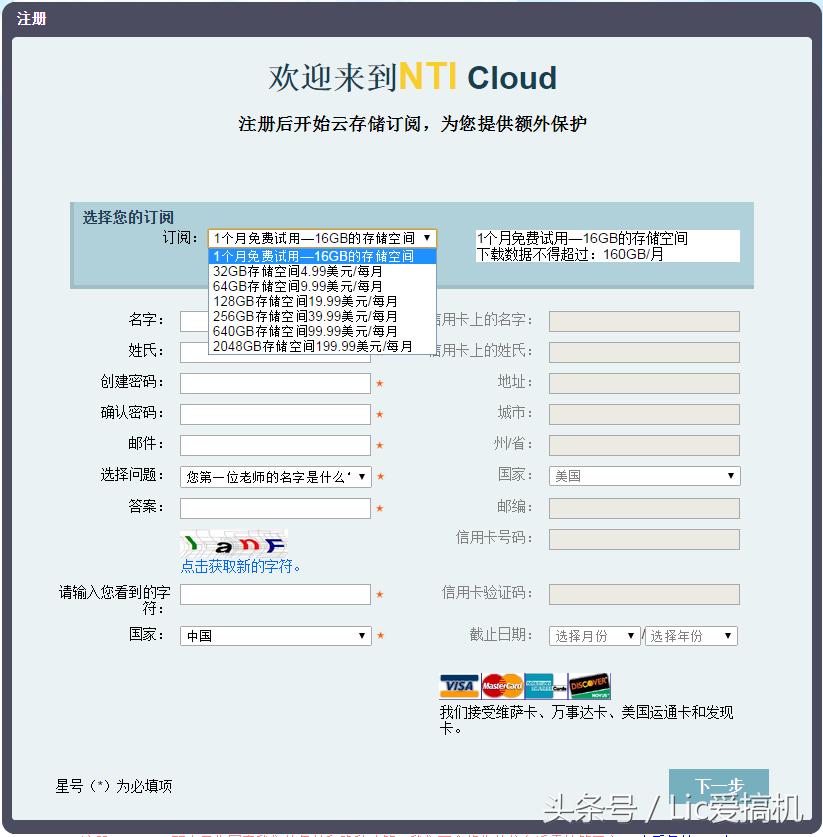The image size is (823, 837).
Task: Click the Visa card icon
Action: [459, 684]
